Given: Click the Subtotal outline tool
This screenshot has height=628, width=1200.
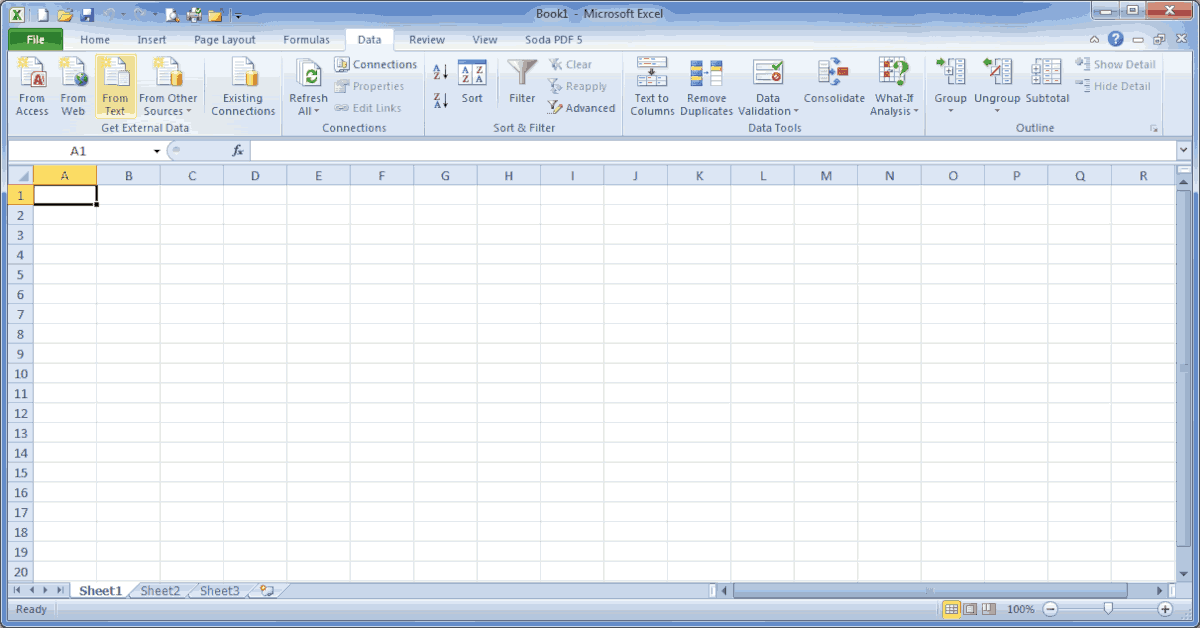Looking at the screenshot, I should (1046, 87).
